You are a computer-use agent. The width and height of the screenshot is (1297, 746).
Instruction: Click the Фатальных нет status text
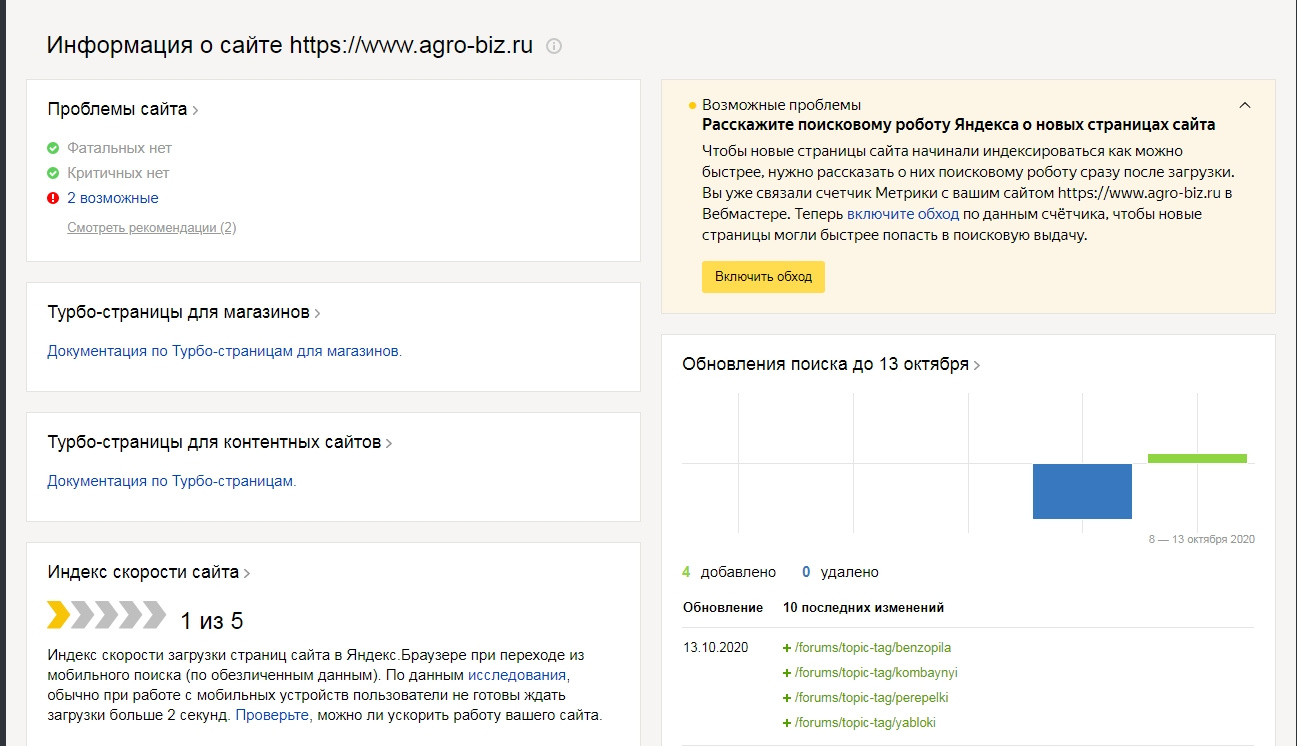(119, 148)
